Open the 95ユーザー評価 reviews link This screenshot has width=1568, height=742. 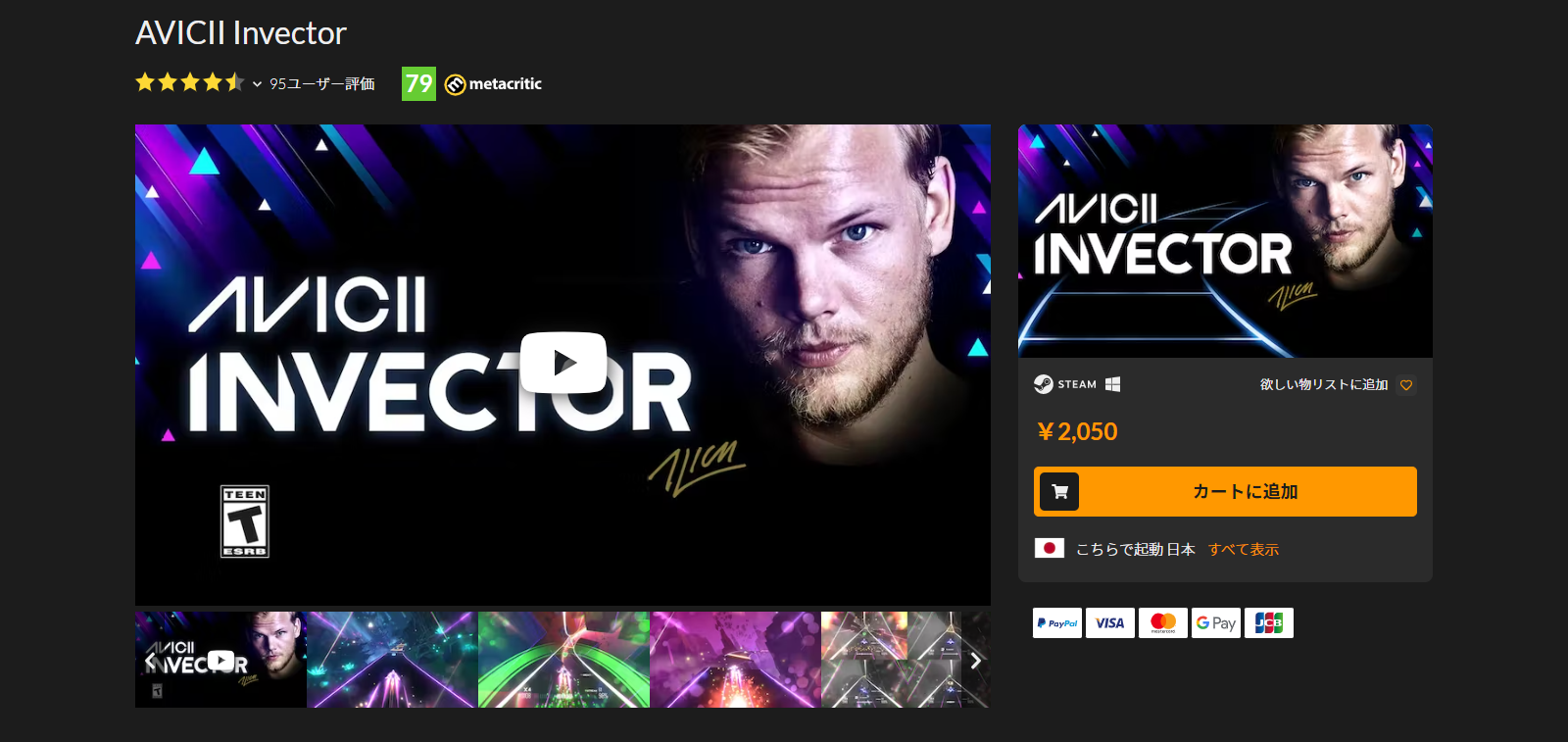322,84
